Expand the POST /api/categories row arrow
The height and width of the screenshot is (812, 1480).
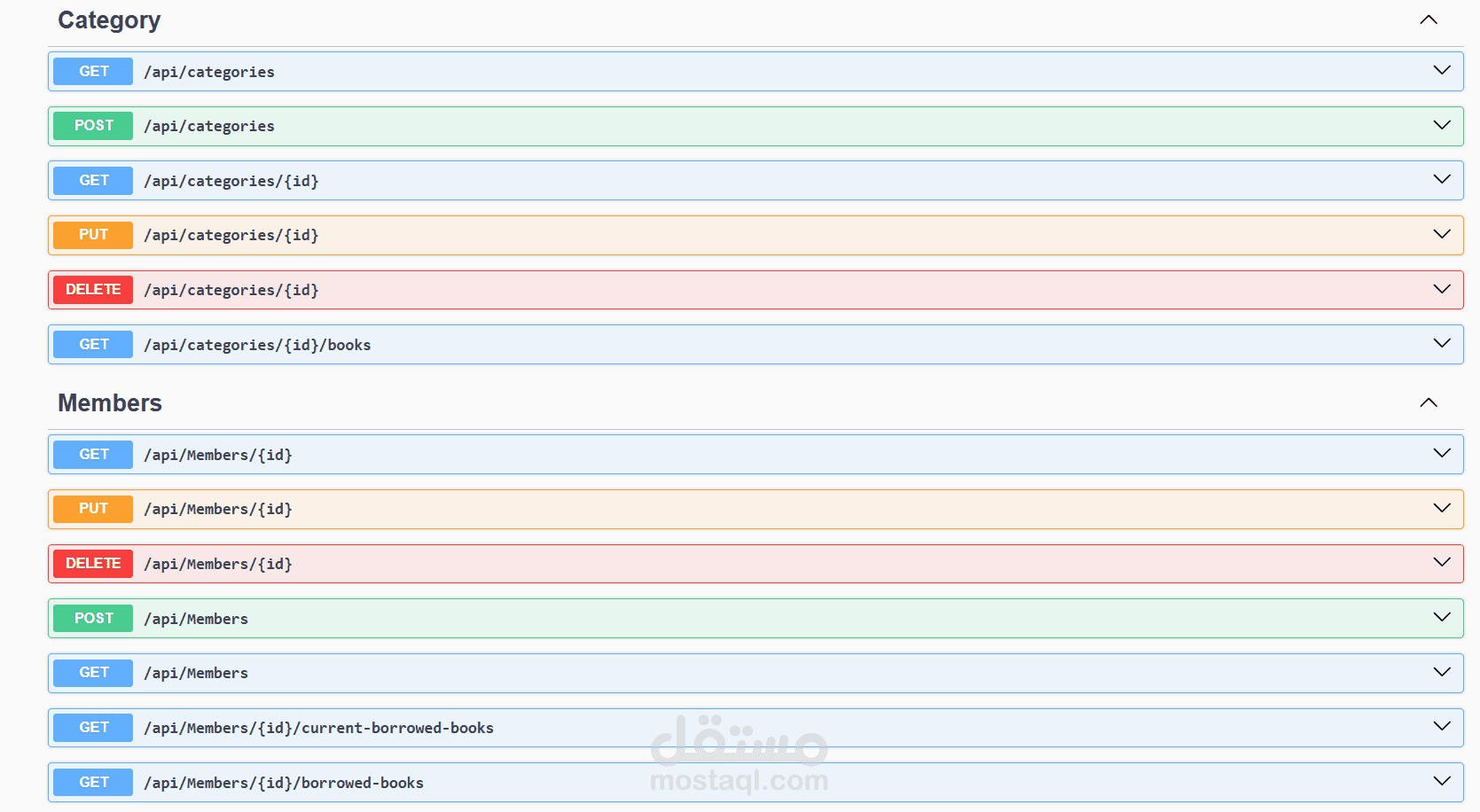1442,125
